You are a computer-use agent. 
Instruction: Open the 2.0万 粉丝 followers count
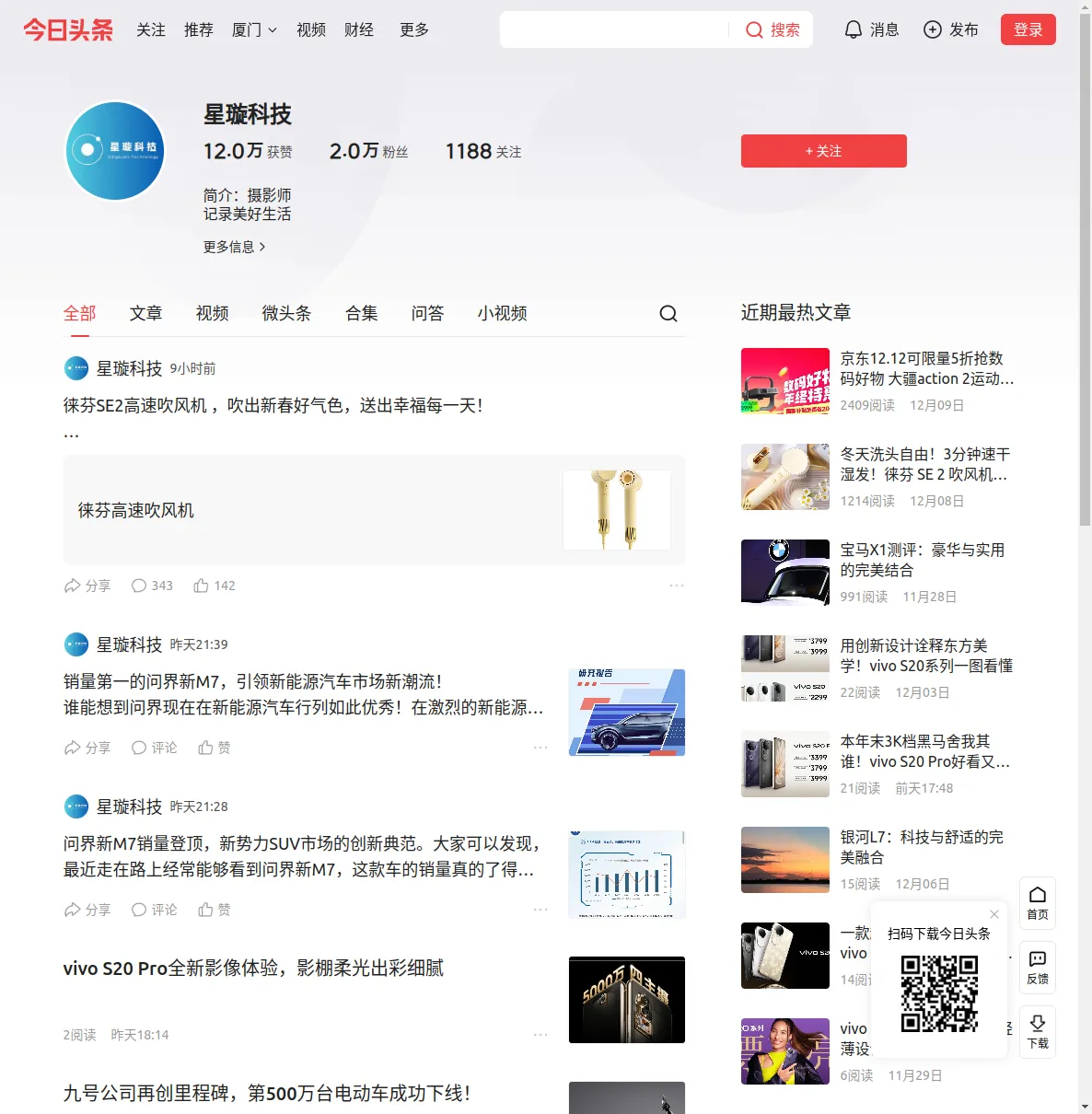368,151
